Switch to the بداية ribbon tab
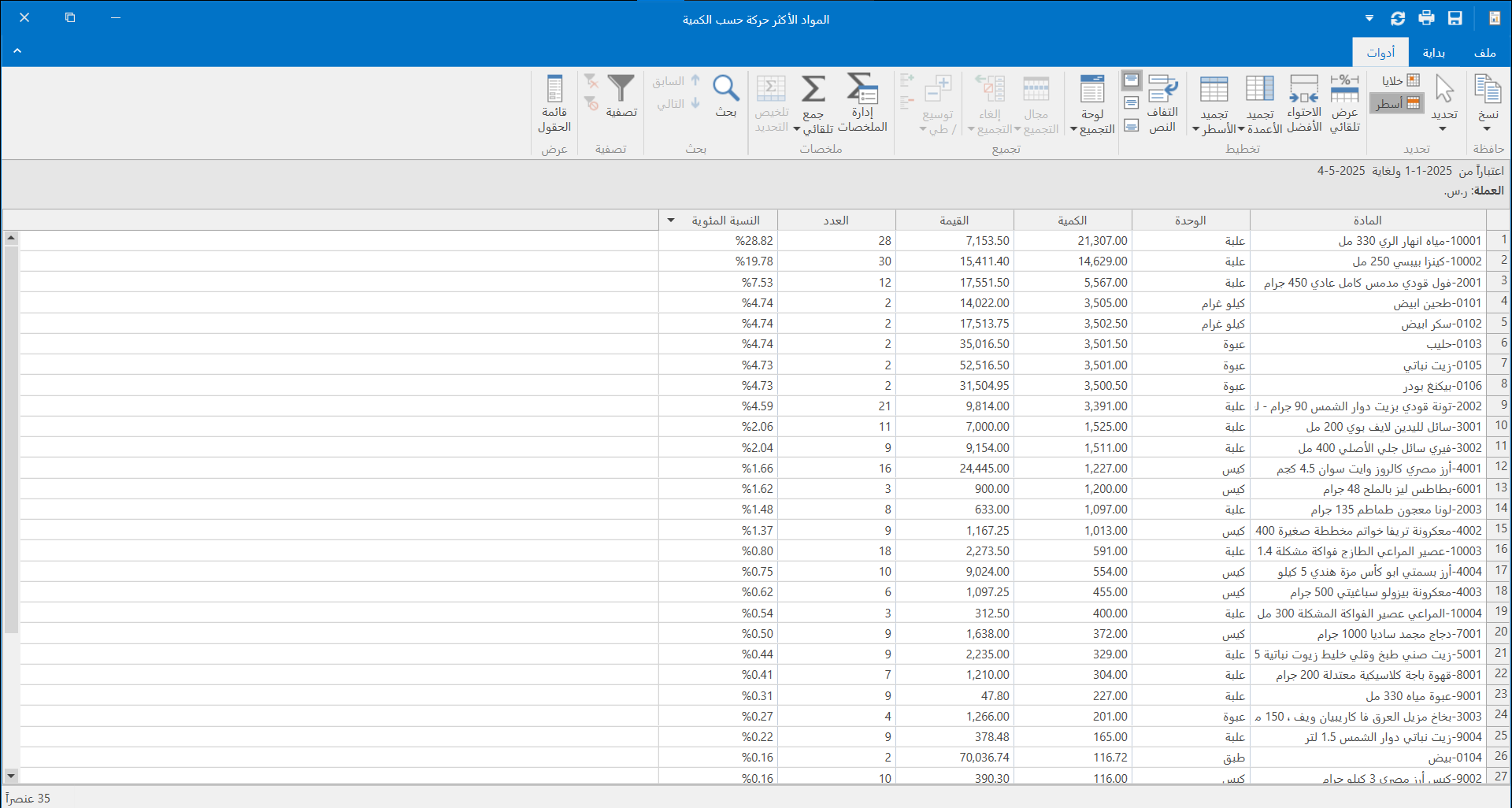The height and width of the screenshot is (808, 1512). 1433,53
